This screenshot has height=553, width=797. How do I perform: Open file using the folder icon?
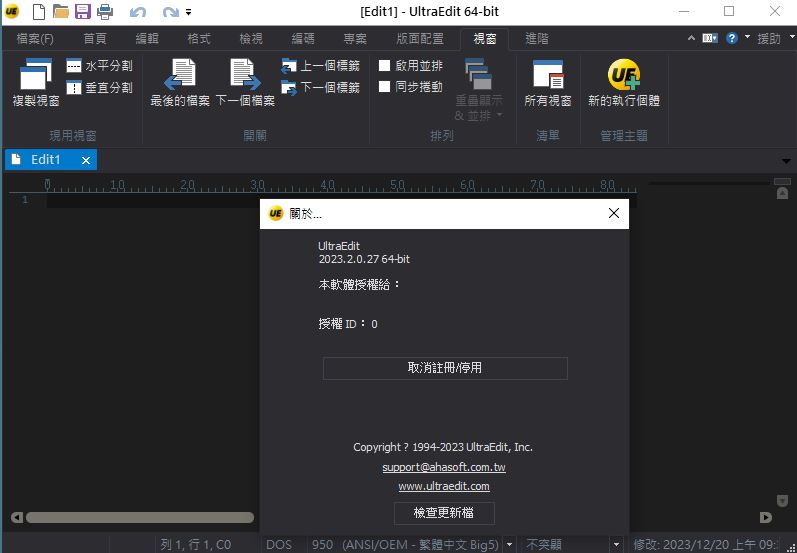pos(61,11)
